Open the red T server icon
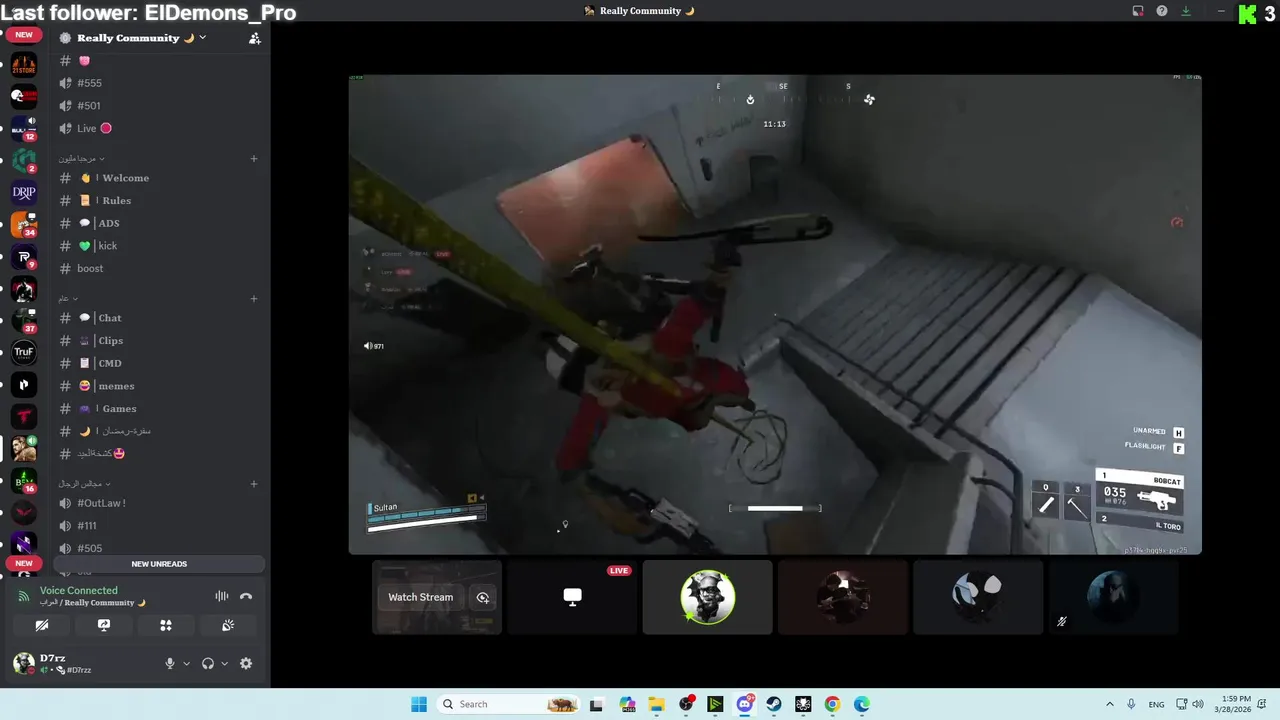 24,416
